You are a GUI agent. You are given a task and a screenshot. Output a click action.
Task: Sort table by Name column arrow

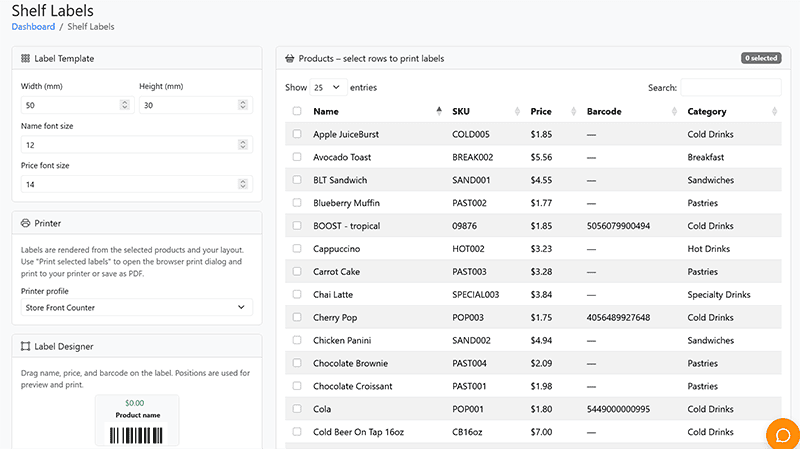(x=439, y=111)
